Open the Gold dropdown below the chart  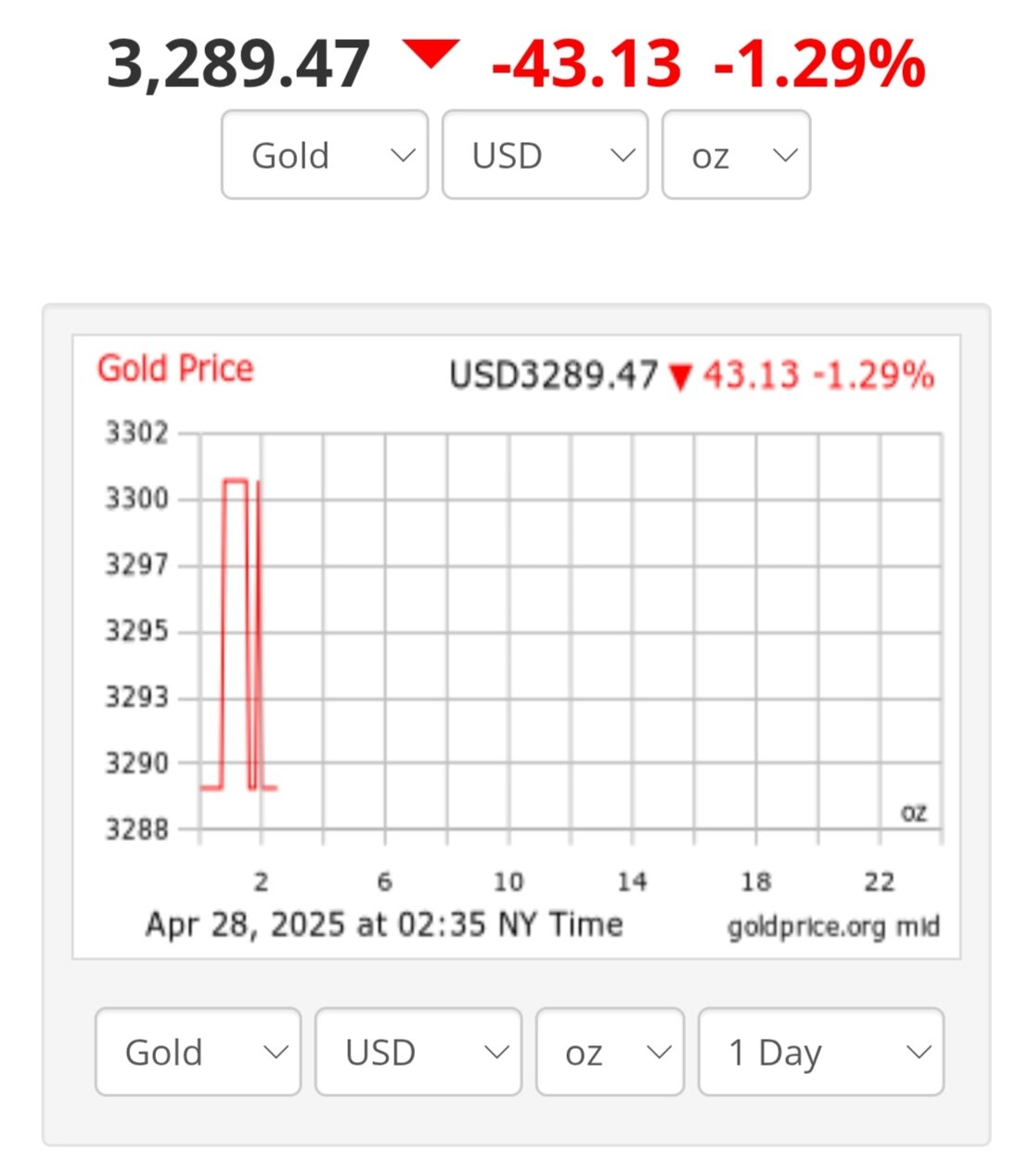click(198, 1052)
